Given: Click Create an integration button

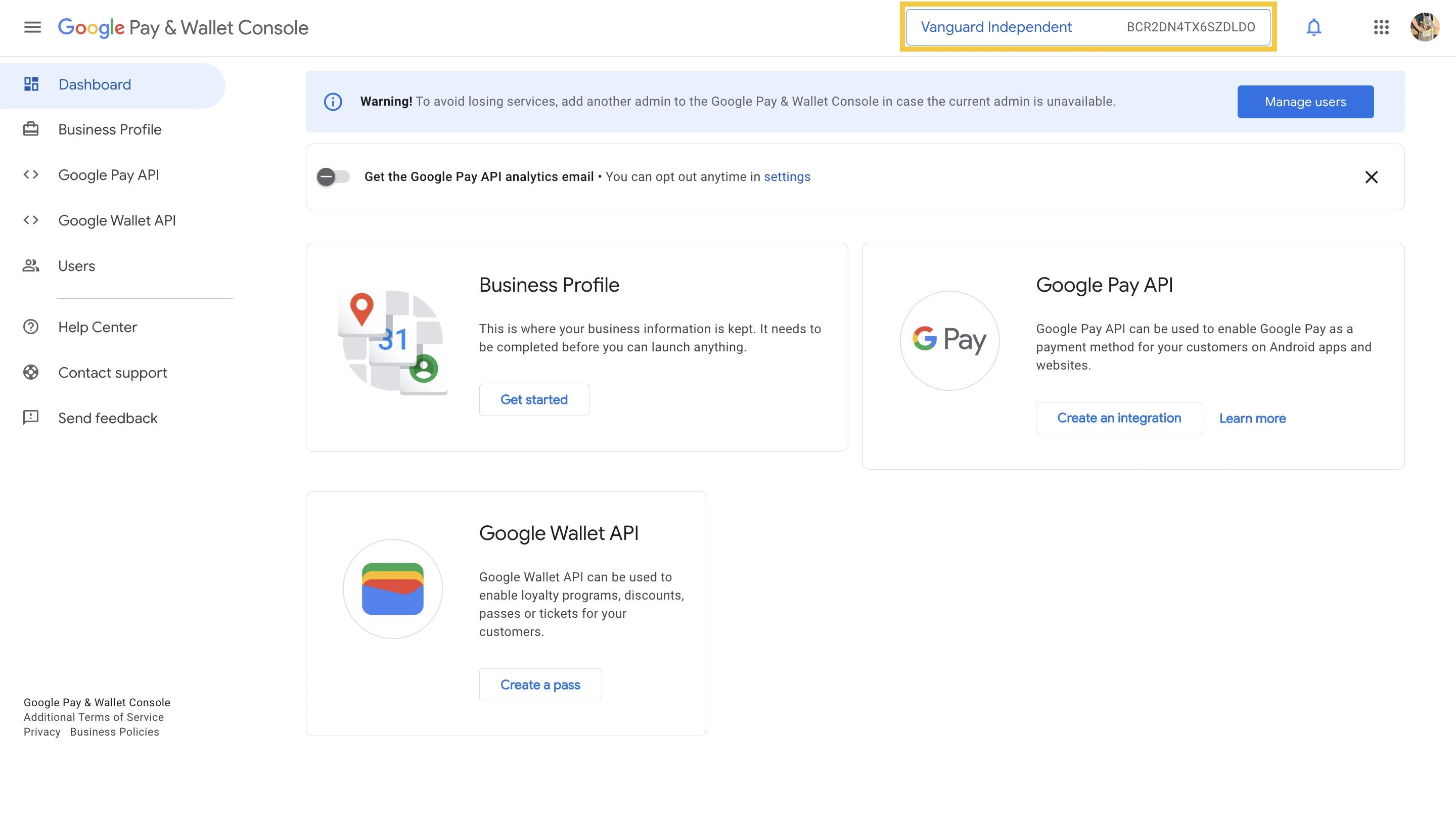Looking at the screenshot, I should click(1119, 418).
